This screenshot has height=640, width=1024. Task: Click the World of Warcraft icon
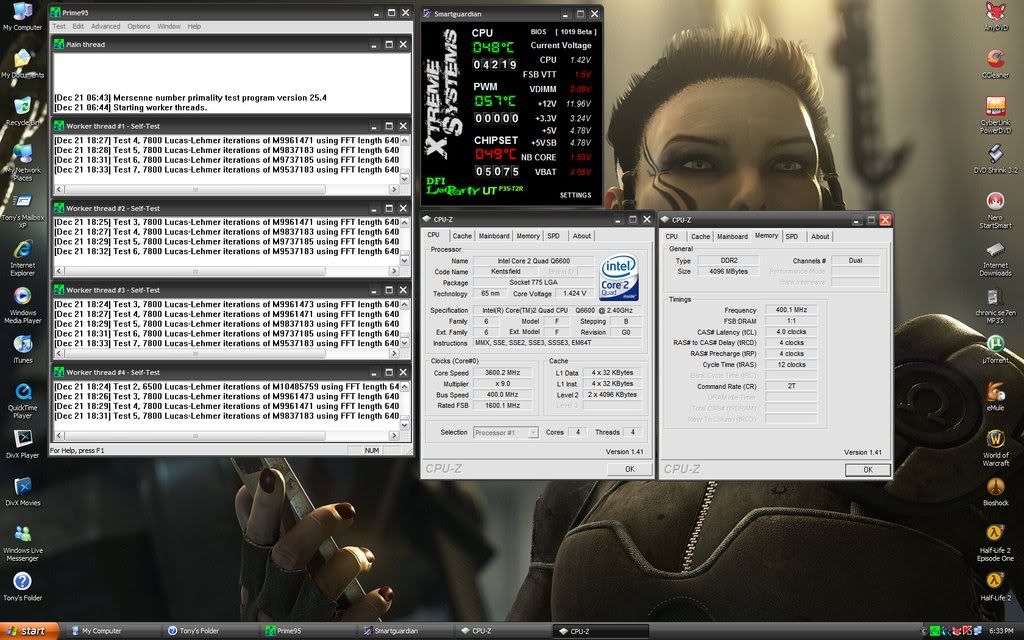coord(995,448)
